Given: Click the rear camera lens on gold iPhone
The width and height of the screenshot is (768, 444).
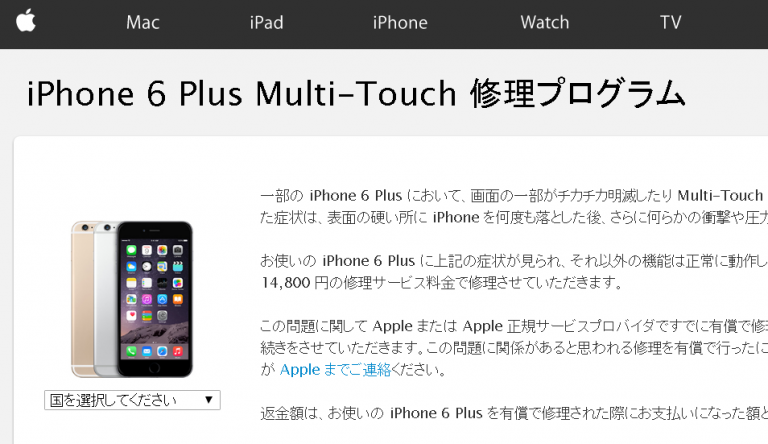Looking at the screenshot, I should click(x=85, y=228).
